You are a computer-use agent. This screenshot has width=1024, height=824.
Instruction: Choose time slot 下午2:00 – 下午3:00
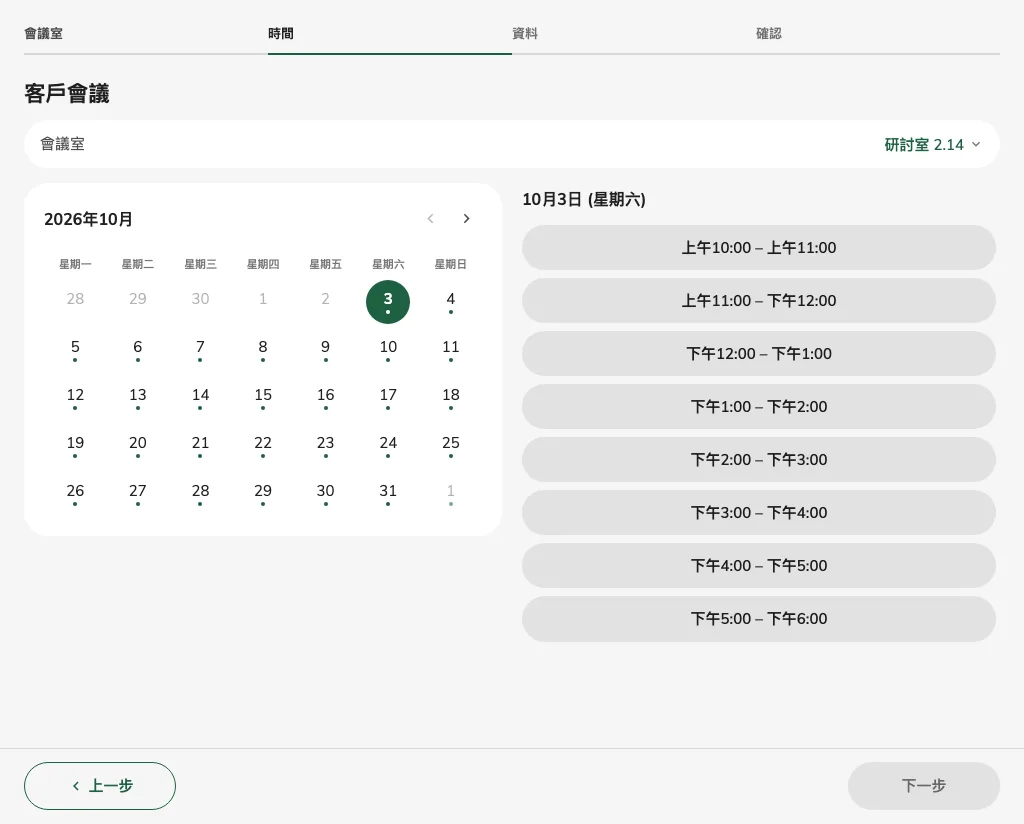pos(759,459)
